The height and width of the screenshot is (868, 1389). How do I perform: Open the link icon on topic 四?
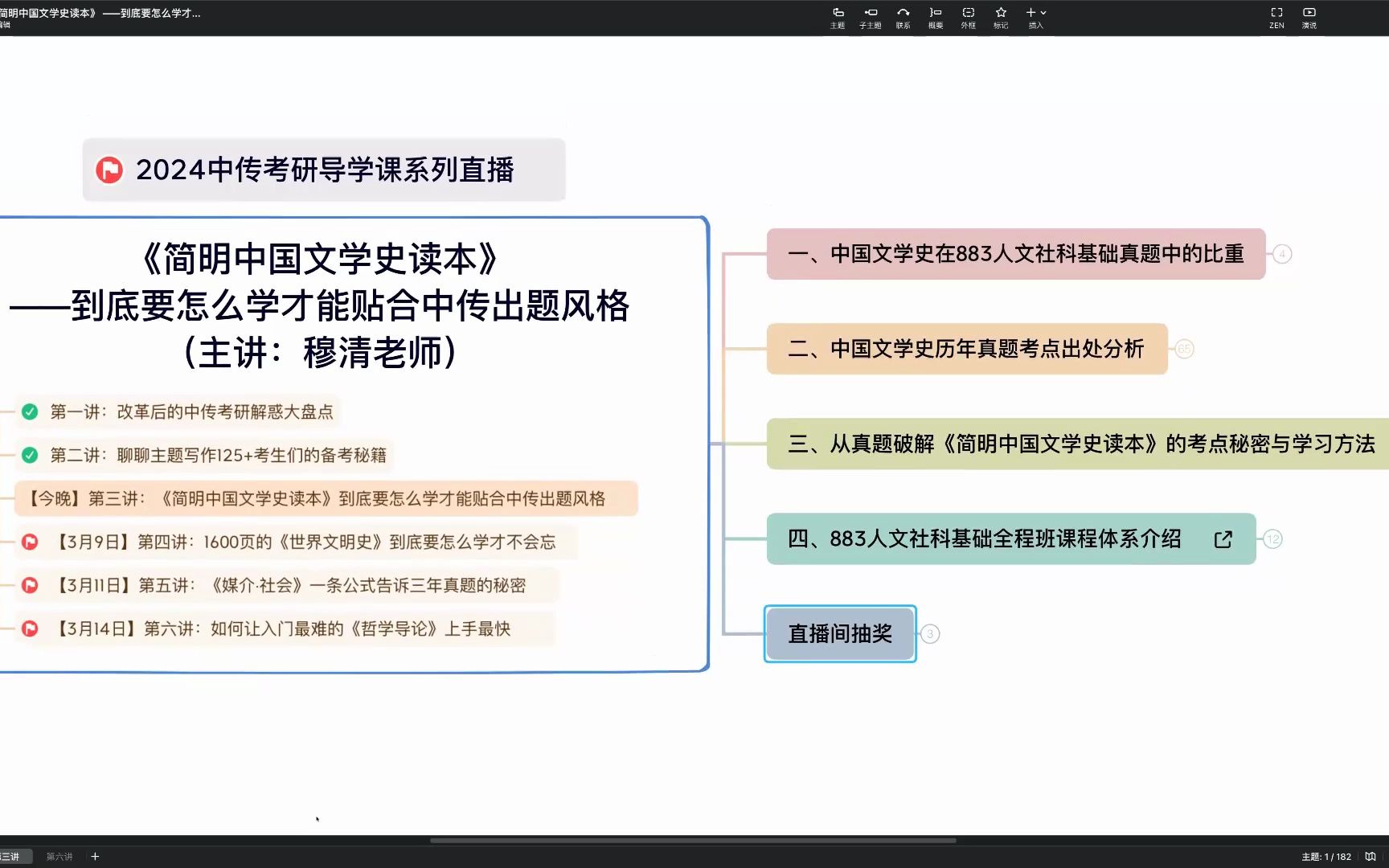(1223, 539)
